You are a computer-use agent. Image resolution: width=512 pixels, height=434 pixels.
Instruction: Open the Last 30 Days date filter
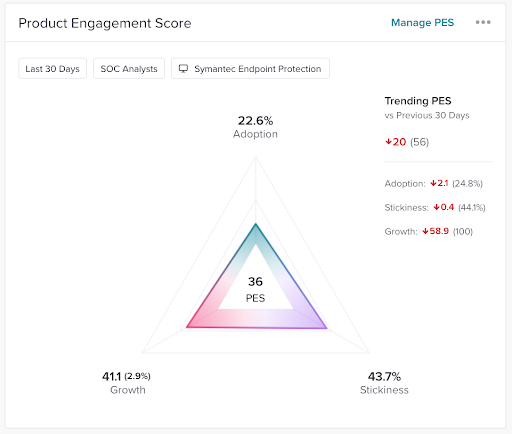coord(53,68)
